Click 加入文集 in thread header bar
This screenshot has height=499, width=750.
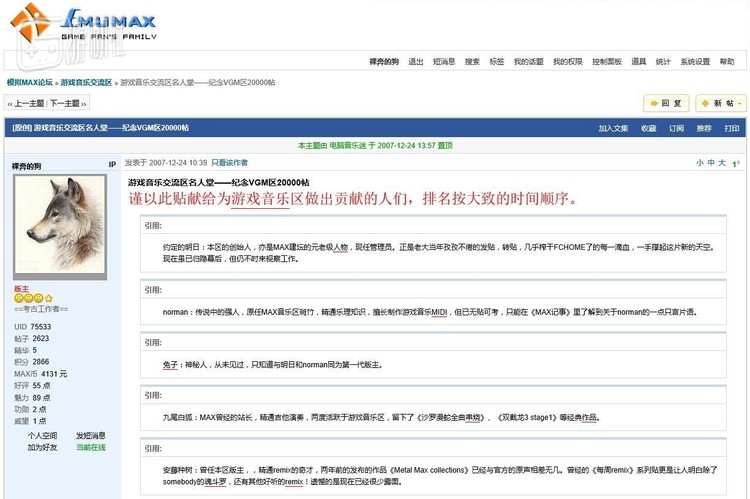(613, 128)
